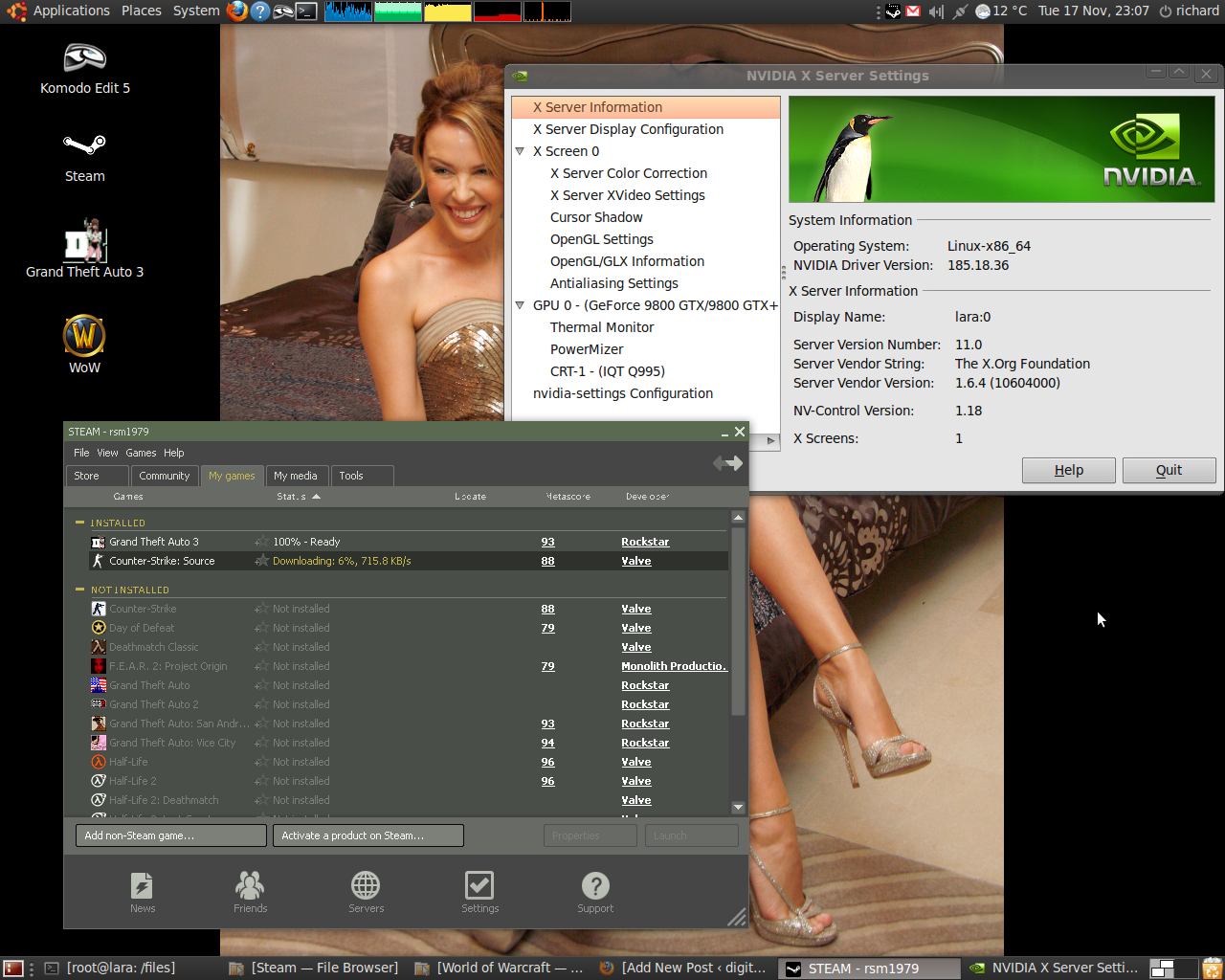The height and width of the screenshot is (980, 1225).
Task: Open the Gmail mail notifier tray icon
Action: pos(913,11)
